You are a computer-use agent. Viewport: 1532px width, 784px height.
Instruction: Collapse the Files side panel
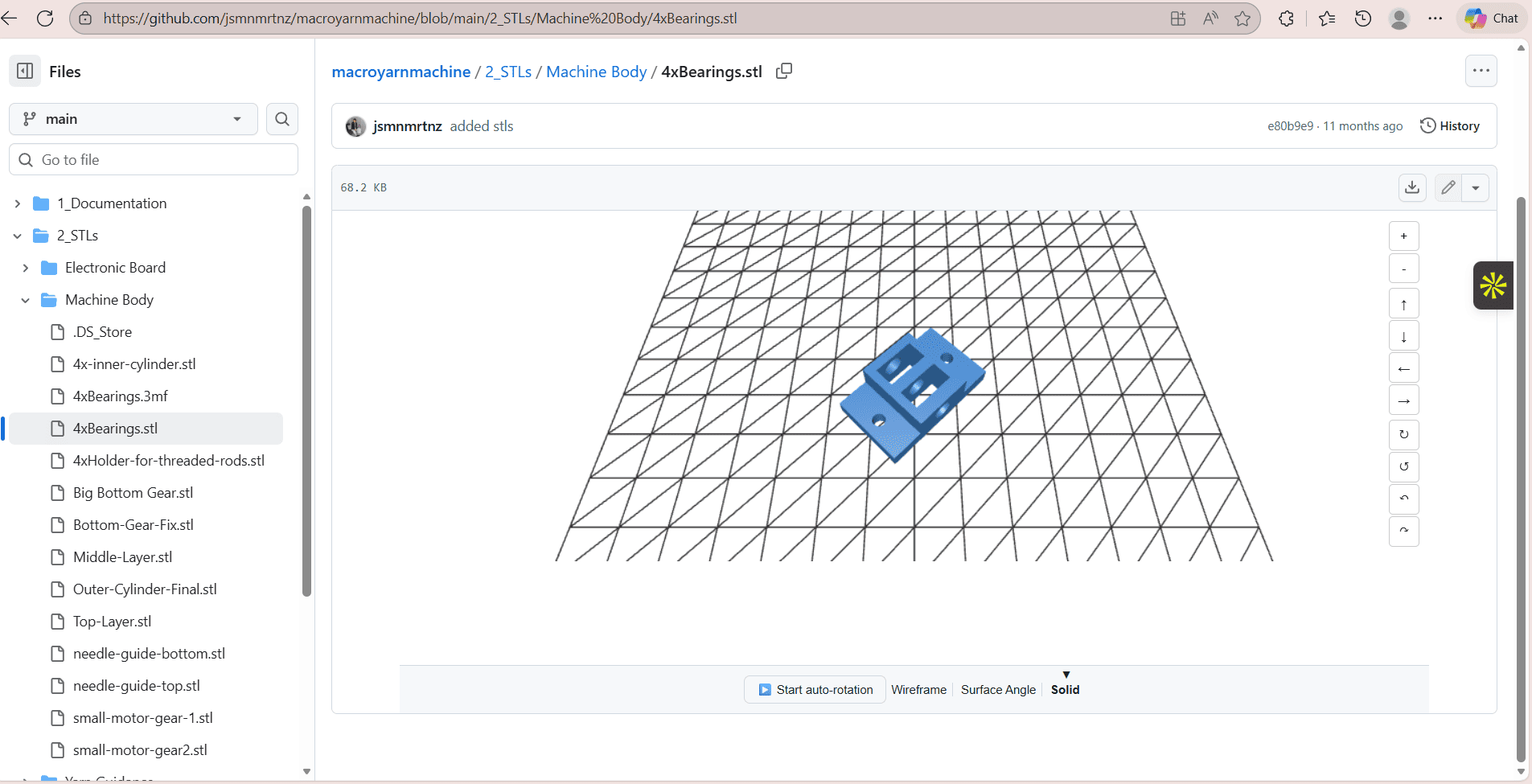point(25,72)
